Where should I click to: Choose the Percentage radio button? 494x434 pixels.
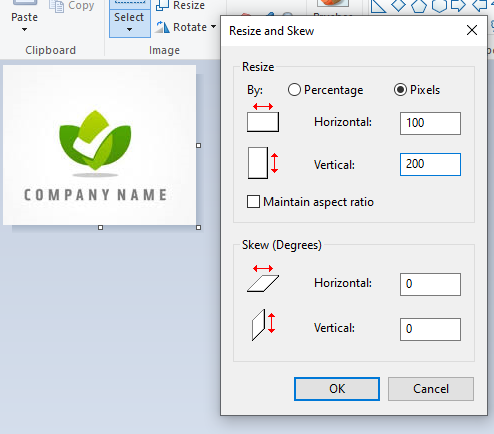[x=294, y=90]
